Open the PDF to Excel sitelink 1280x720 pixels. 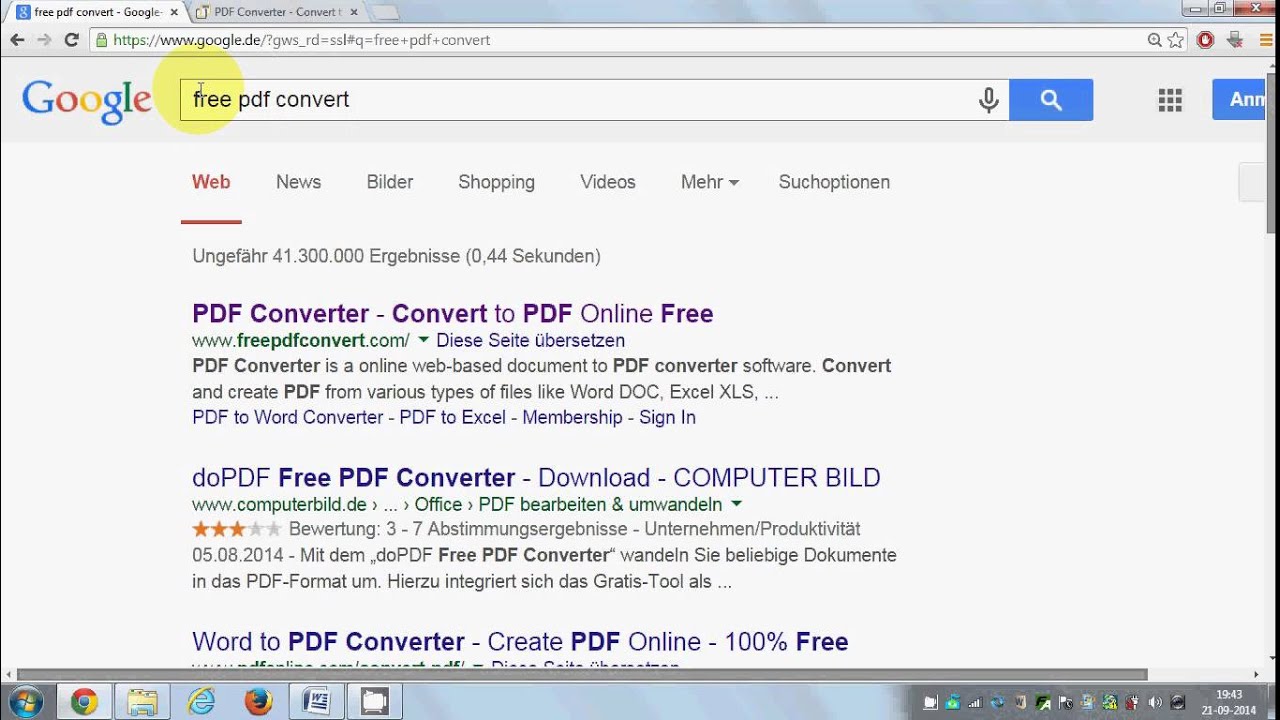(453, 417)
